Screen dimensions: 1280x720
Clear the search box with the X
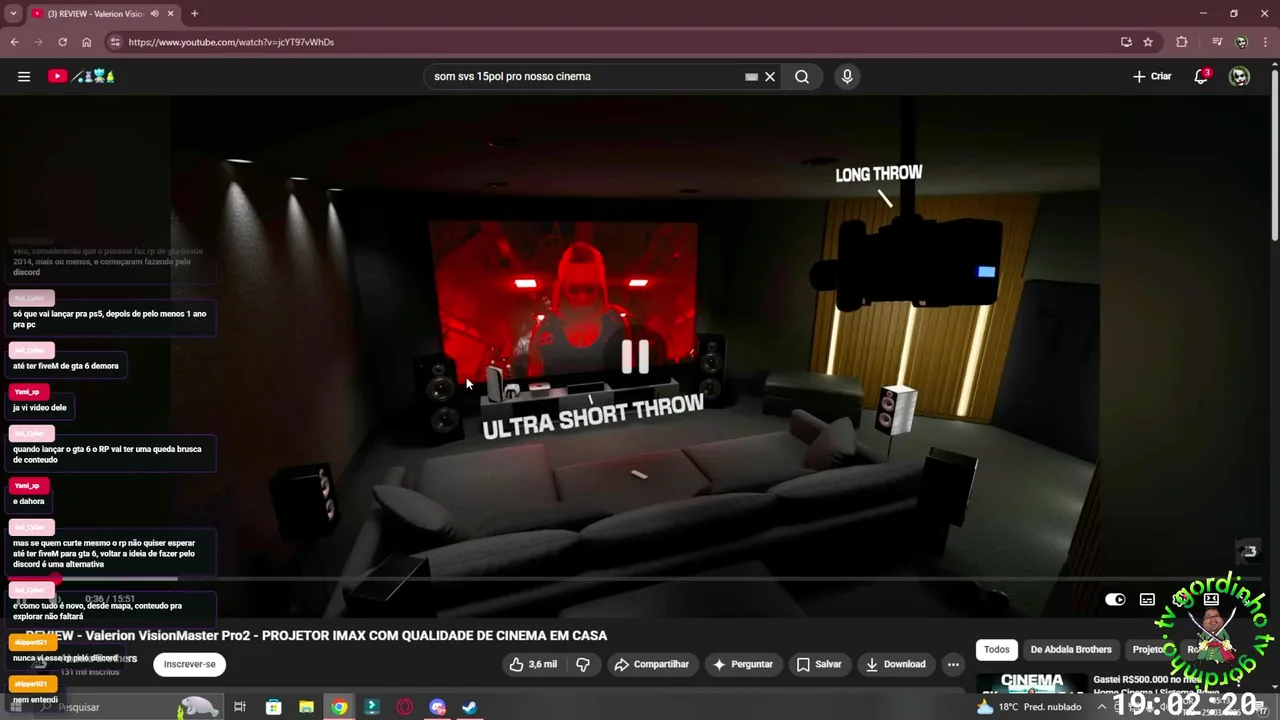(x=770, y=76)
